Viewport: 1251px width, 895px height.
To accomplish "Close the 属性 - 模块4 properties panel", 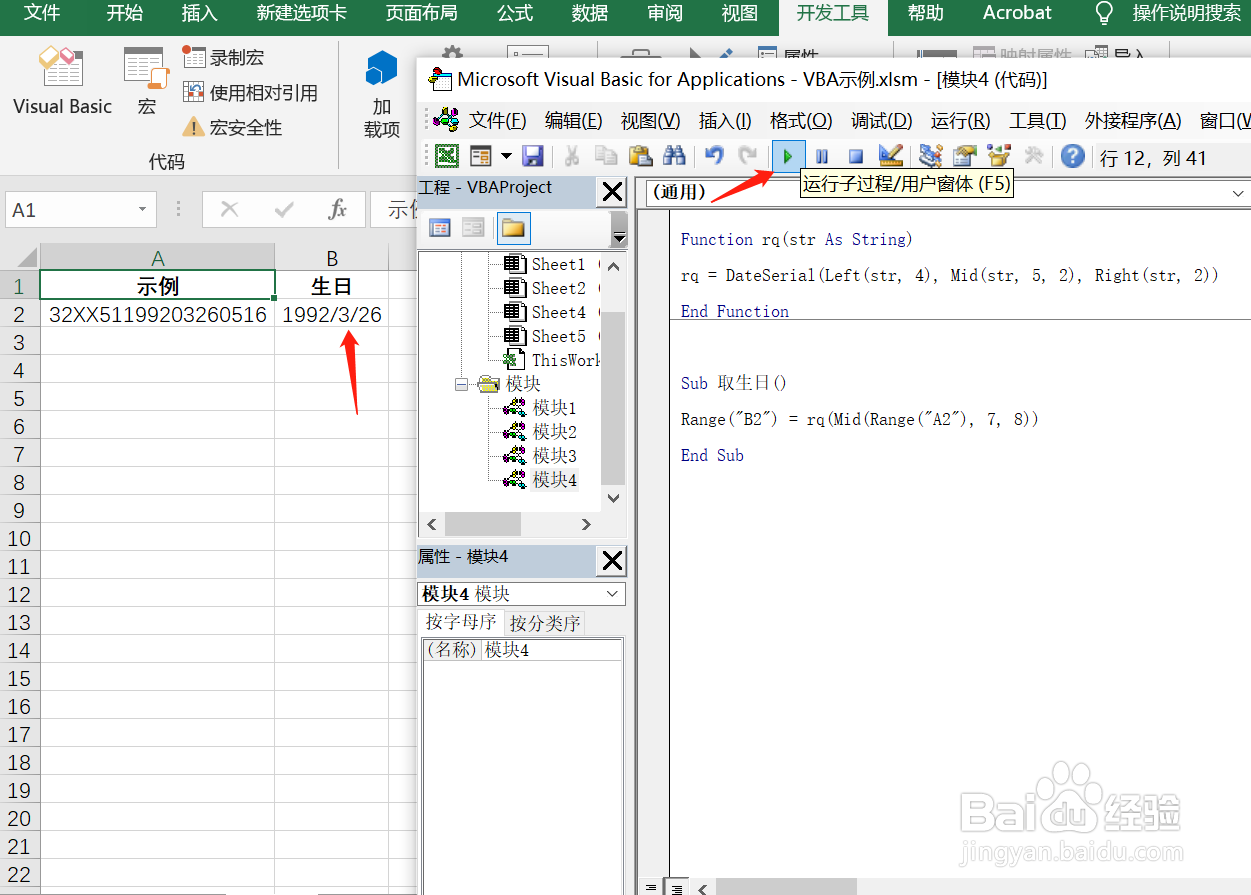I will tap(611, 561).
